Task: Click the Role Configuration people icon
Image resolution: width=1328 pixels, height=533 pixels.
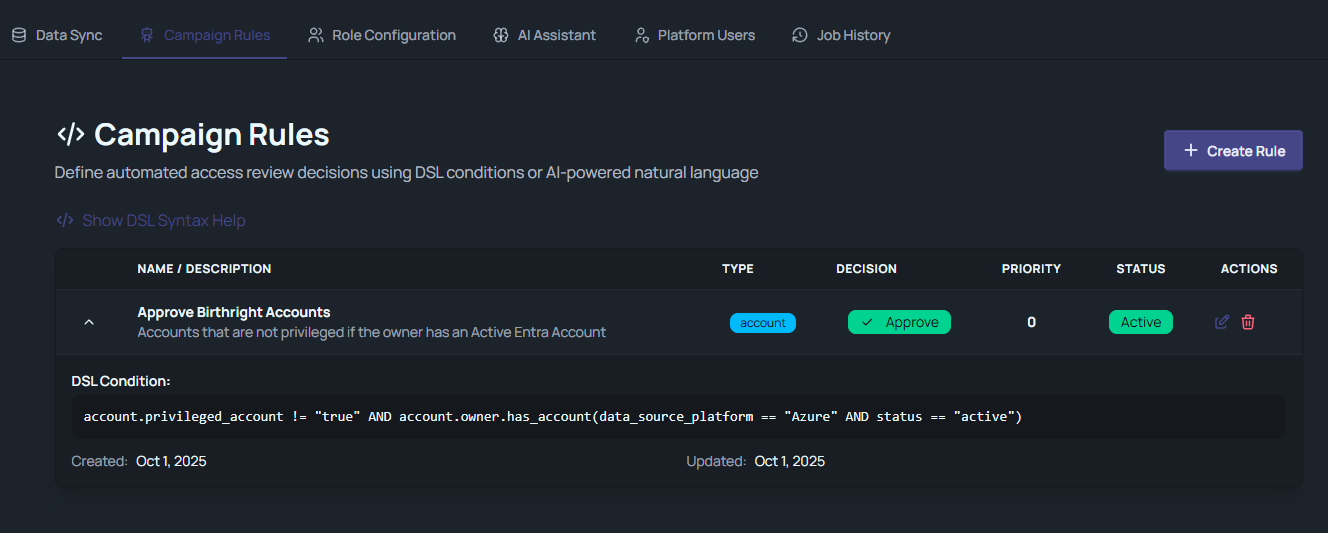Action: (x=316, y=35)
